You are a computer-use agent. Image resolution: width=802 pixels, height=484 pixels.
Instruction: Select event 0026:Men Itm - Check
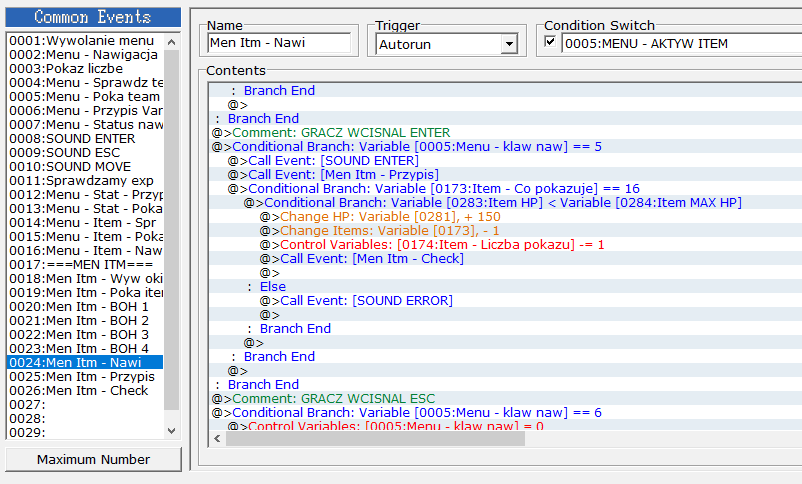click(x=85, y=390)
